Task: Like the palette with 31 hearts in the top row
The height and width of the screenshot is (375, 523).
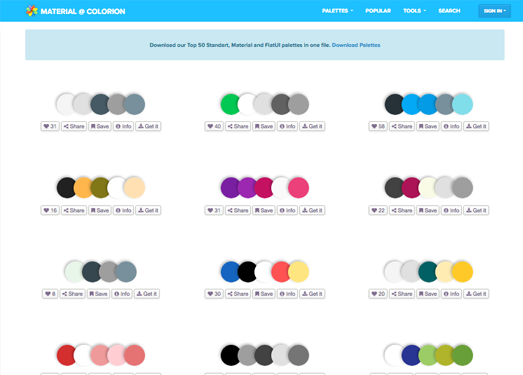Action: (x=50, y=126)
